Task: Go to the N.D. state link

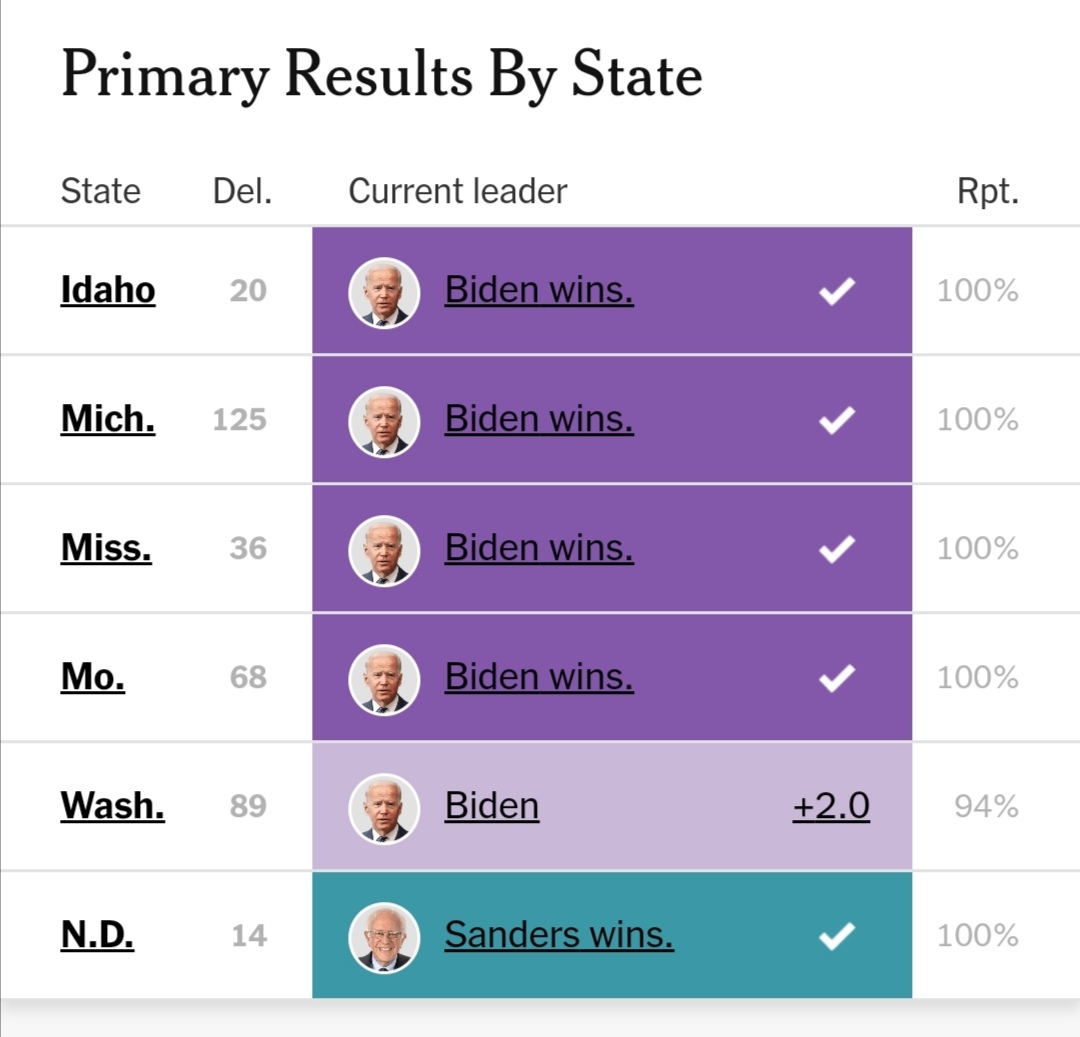Action: coord(97,936)
